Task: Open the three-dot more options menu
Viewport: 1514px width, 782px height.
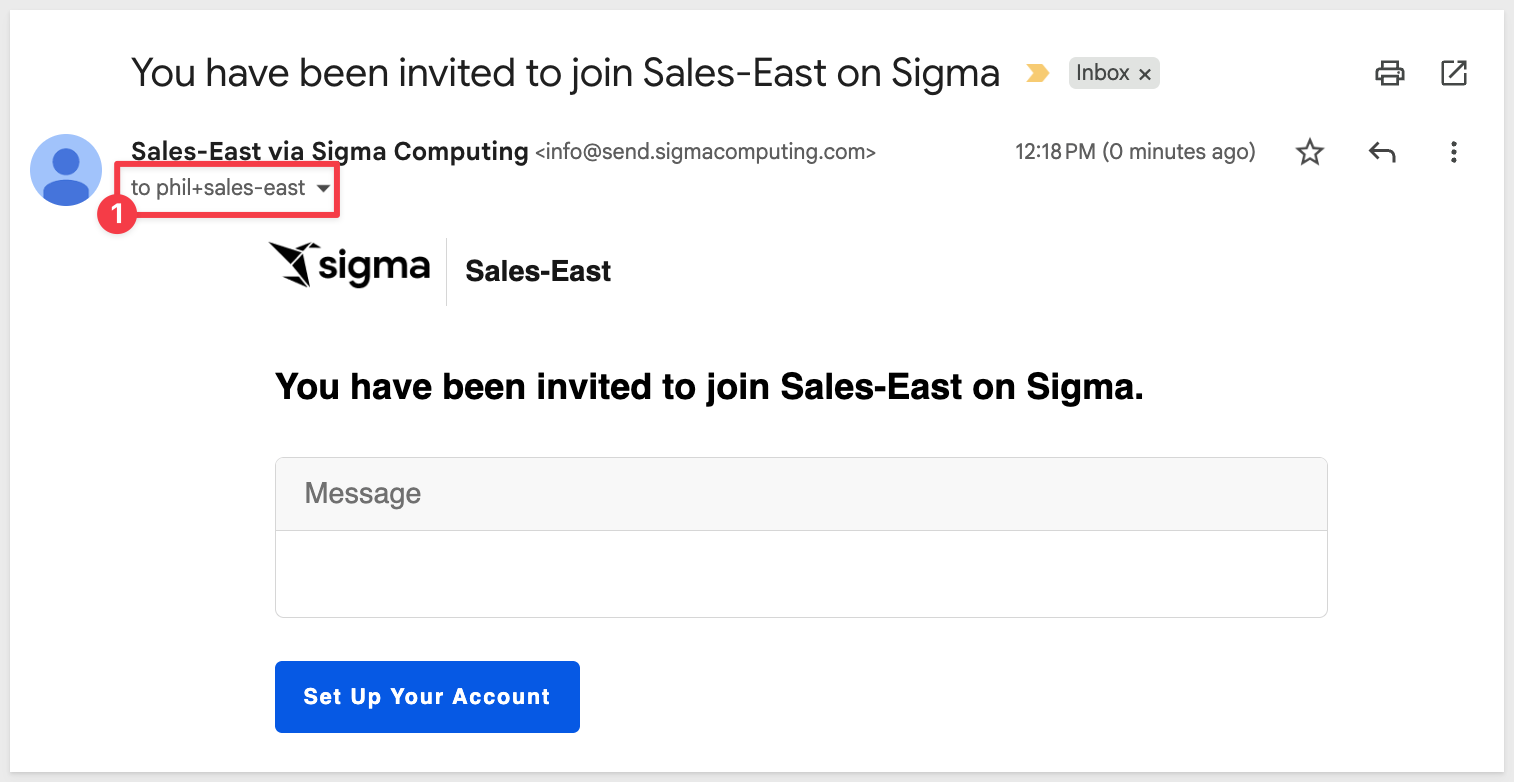Action: pos(1453,152)
